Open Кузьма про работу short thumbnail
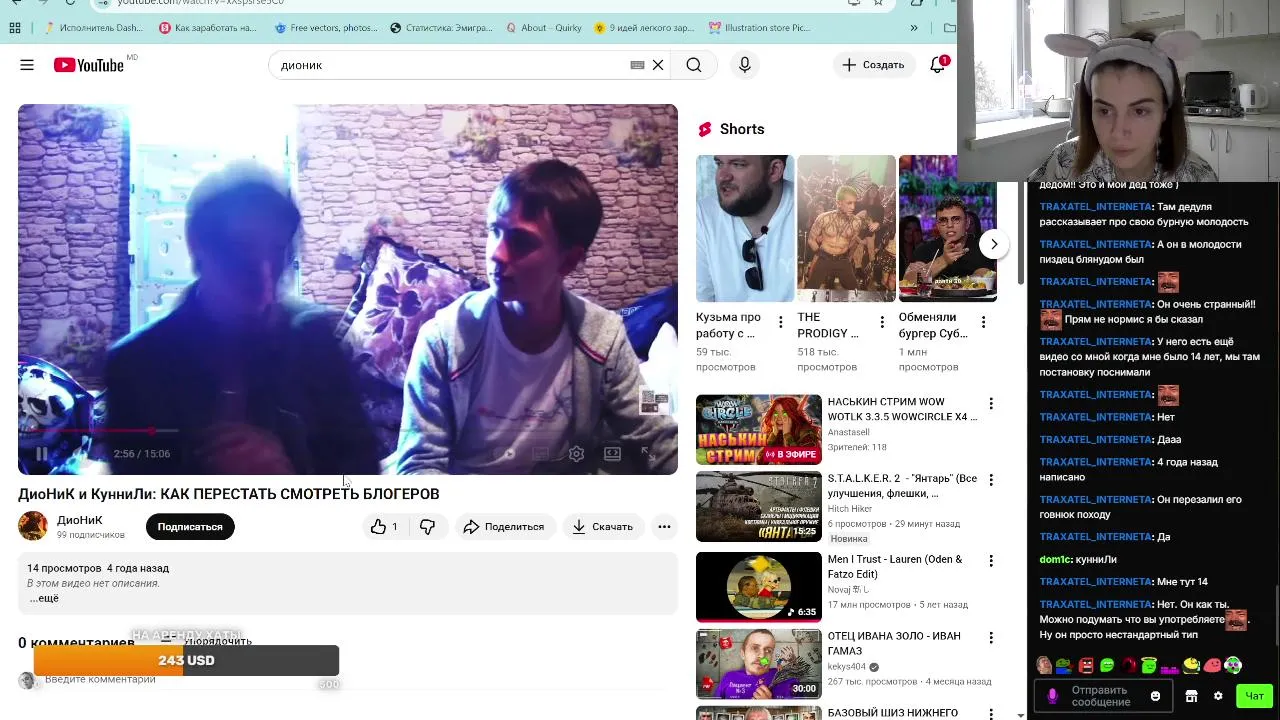 745,228
